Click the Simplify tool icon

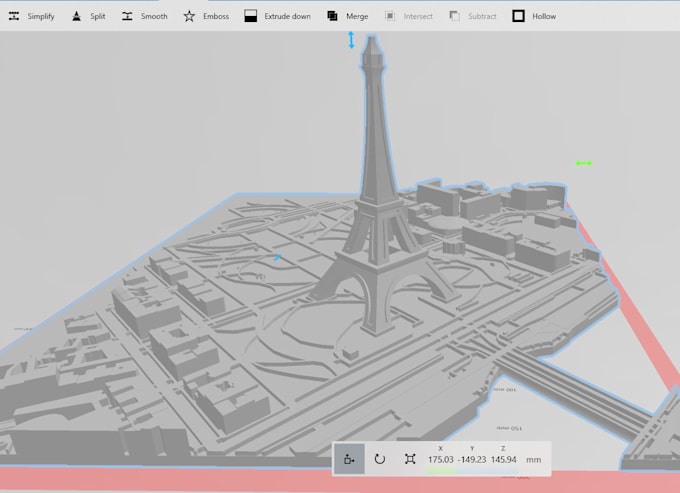coord(14,16)
